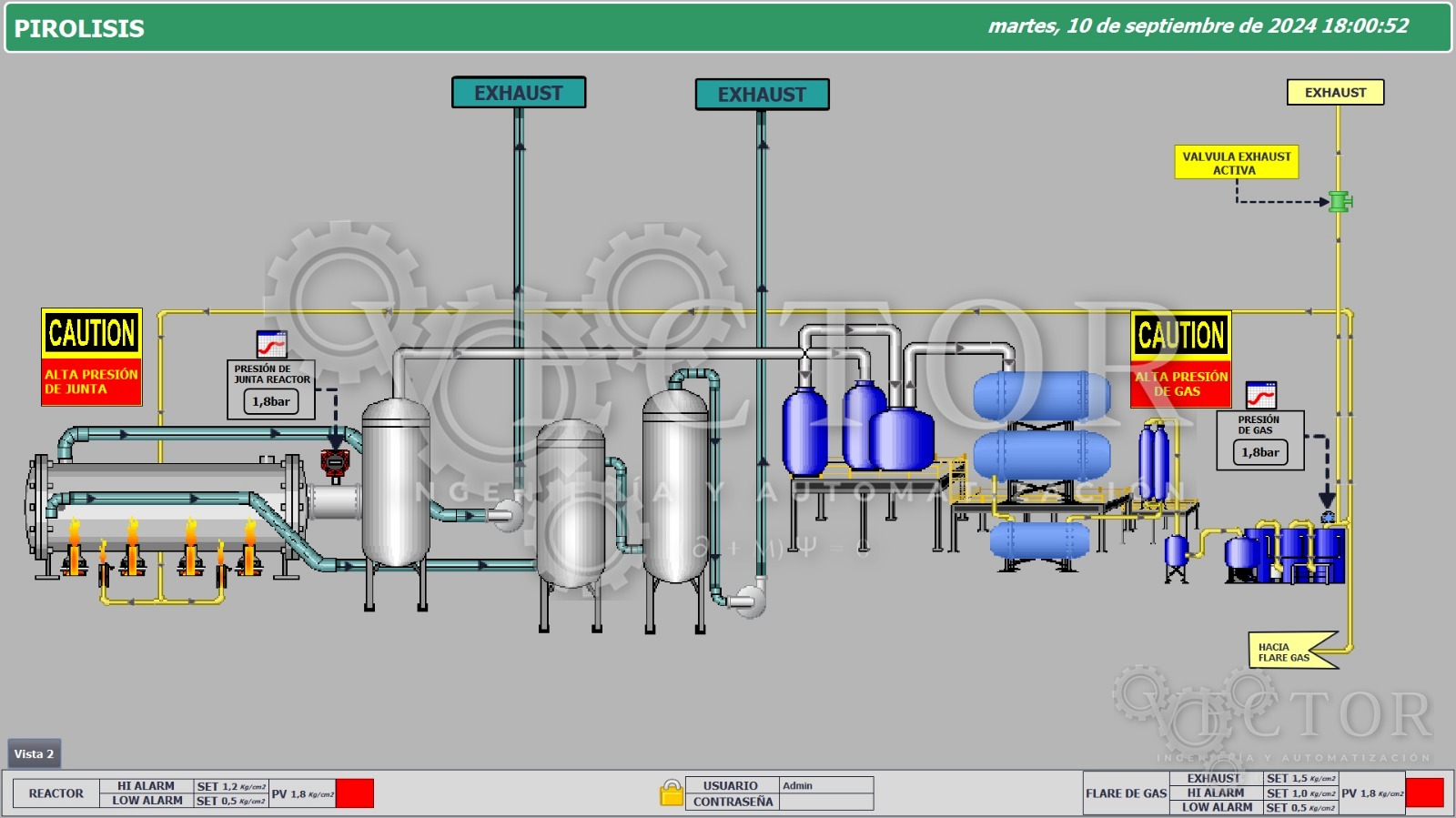Image resolution: width=1456 pixels, height=818 pixels.
Task: Click the flare gas EXHAUST setpoint value
Action: [1300, 779]
